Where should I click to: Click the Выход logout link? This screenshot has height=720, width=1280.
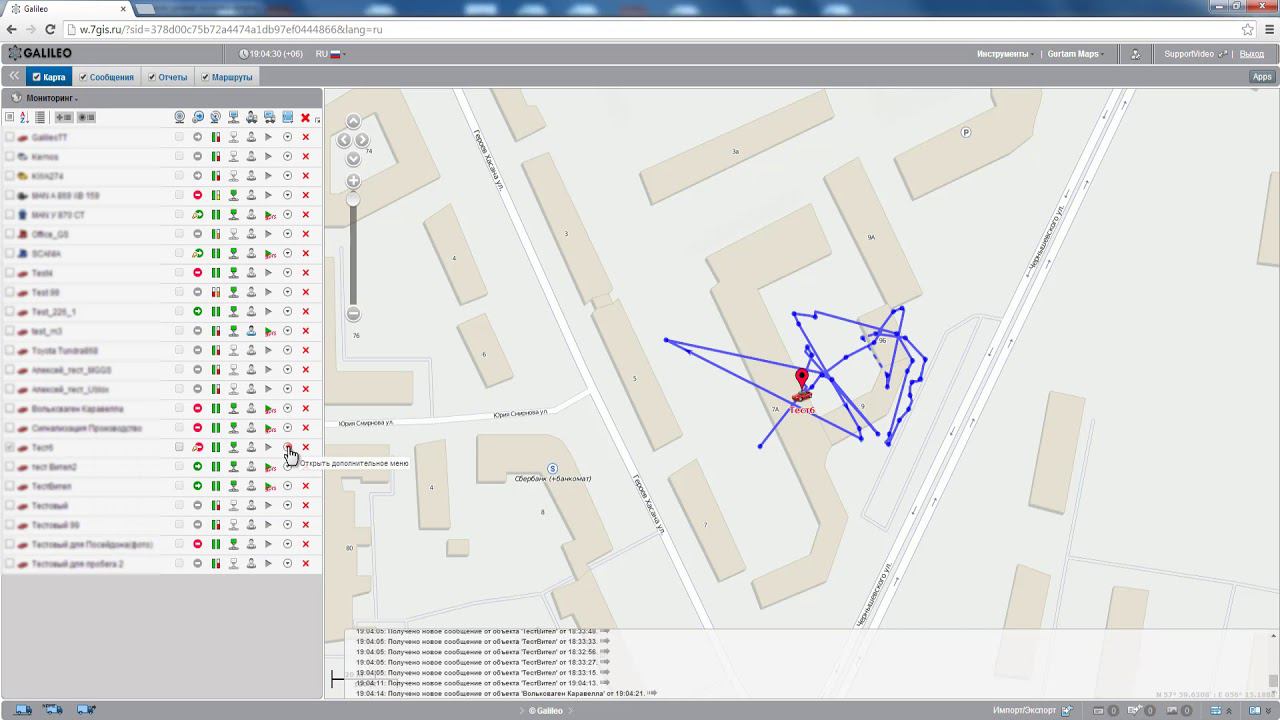coord(1251,54)
